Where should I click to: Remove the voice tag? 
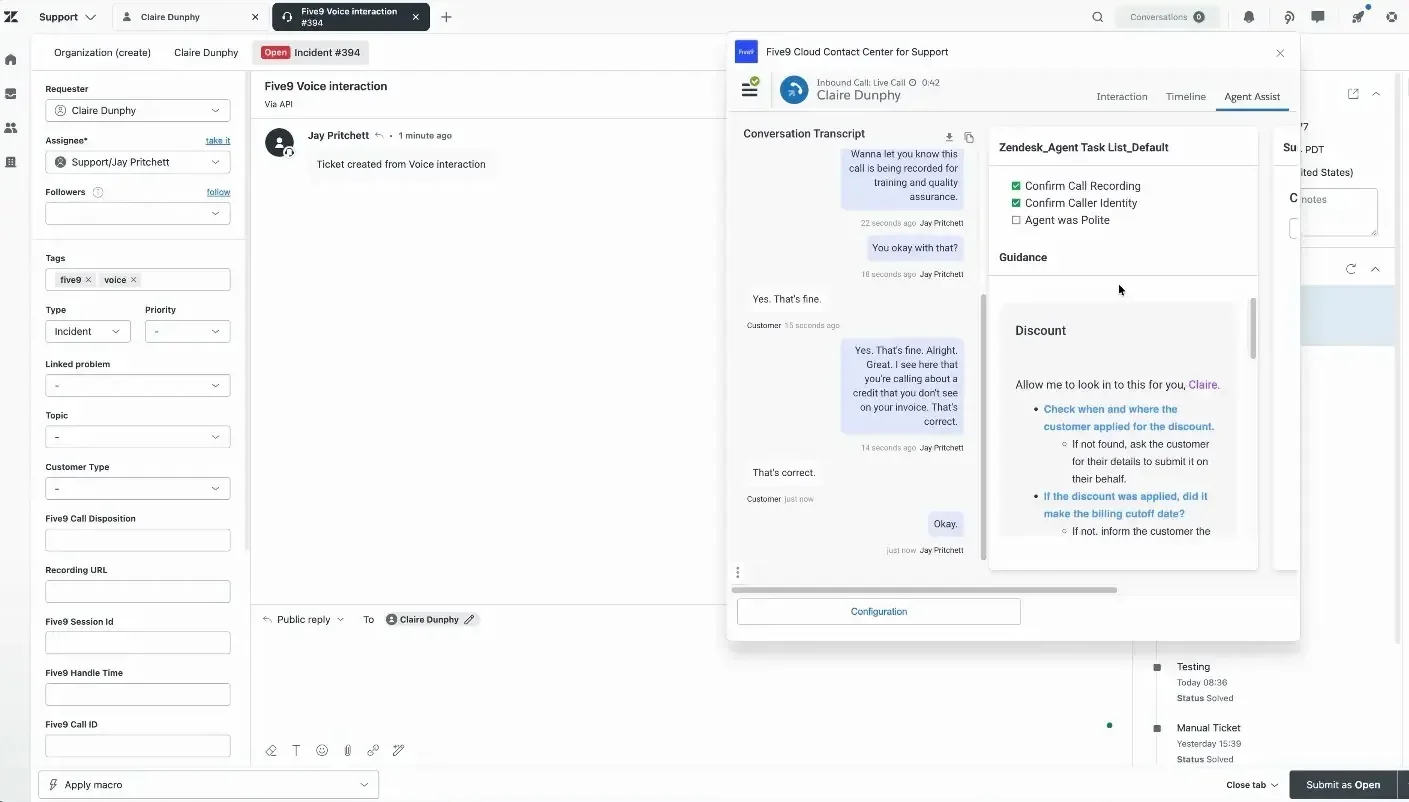[134, 280]
